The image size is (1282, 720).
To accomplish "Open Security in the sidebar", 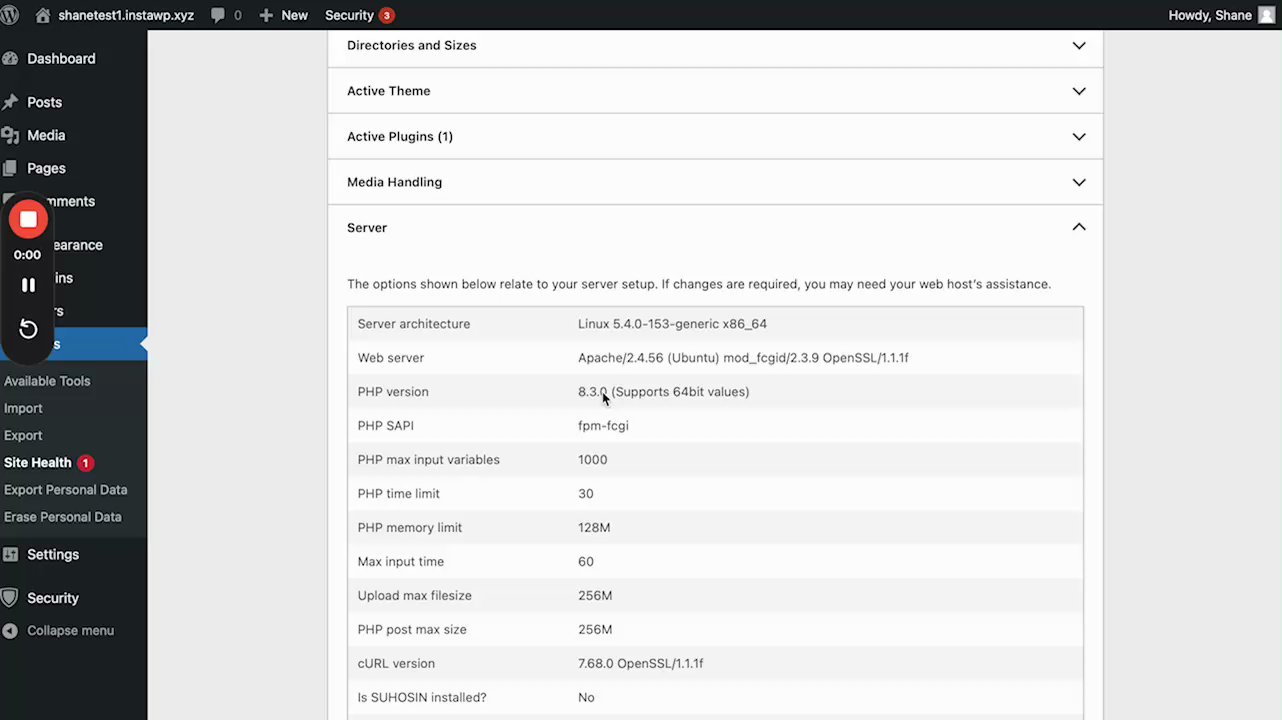I will coord(53,598).
